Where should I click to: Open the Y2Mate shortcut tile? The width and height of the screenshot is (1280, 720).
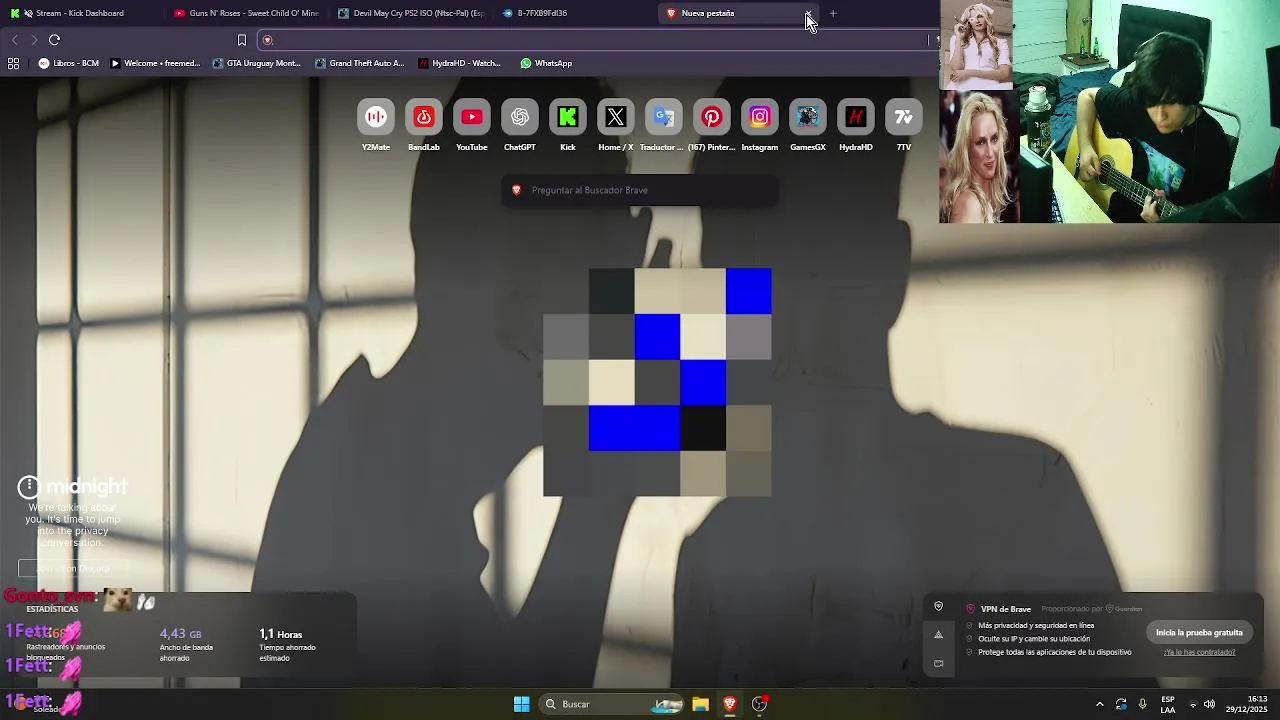(376, 118)
